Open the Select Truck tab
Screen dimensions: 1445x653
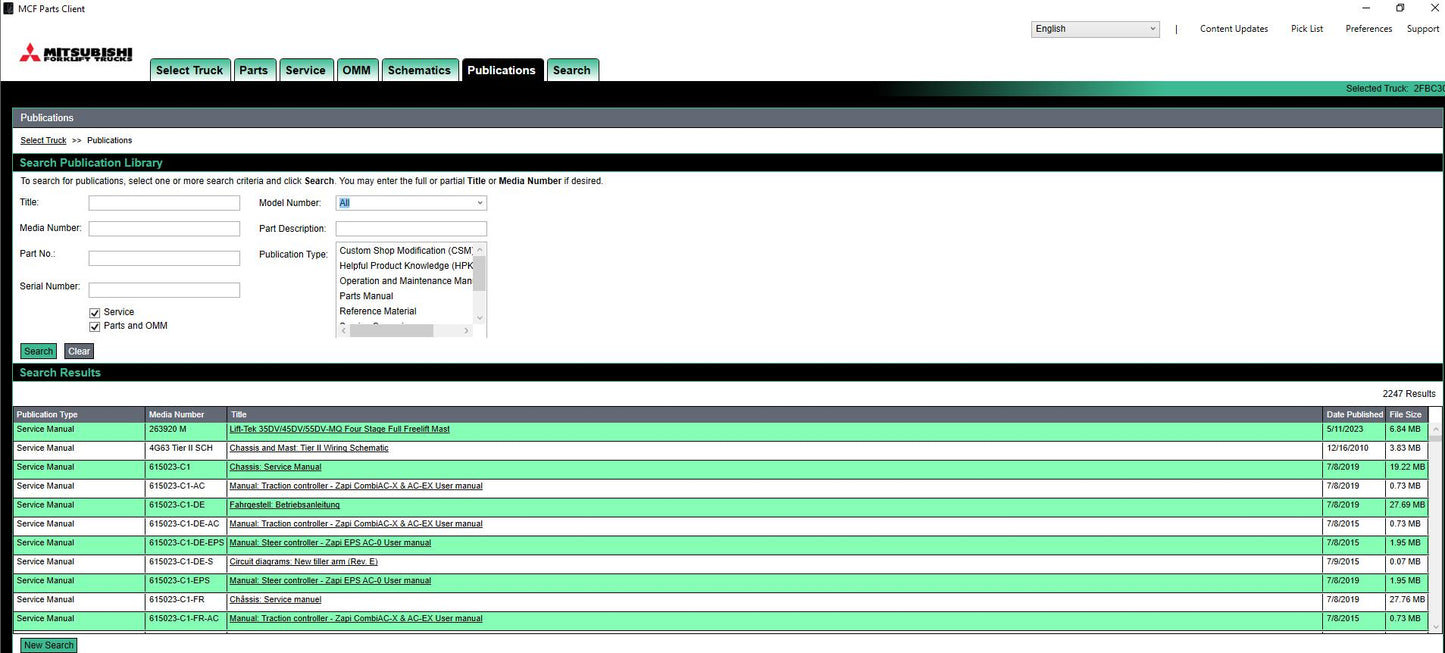click(x=190, y=70)
